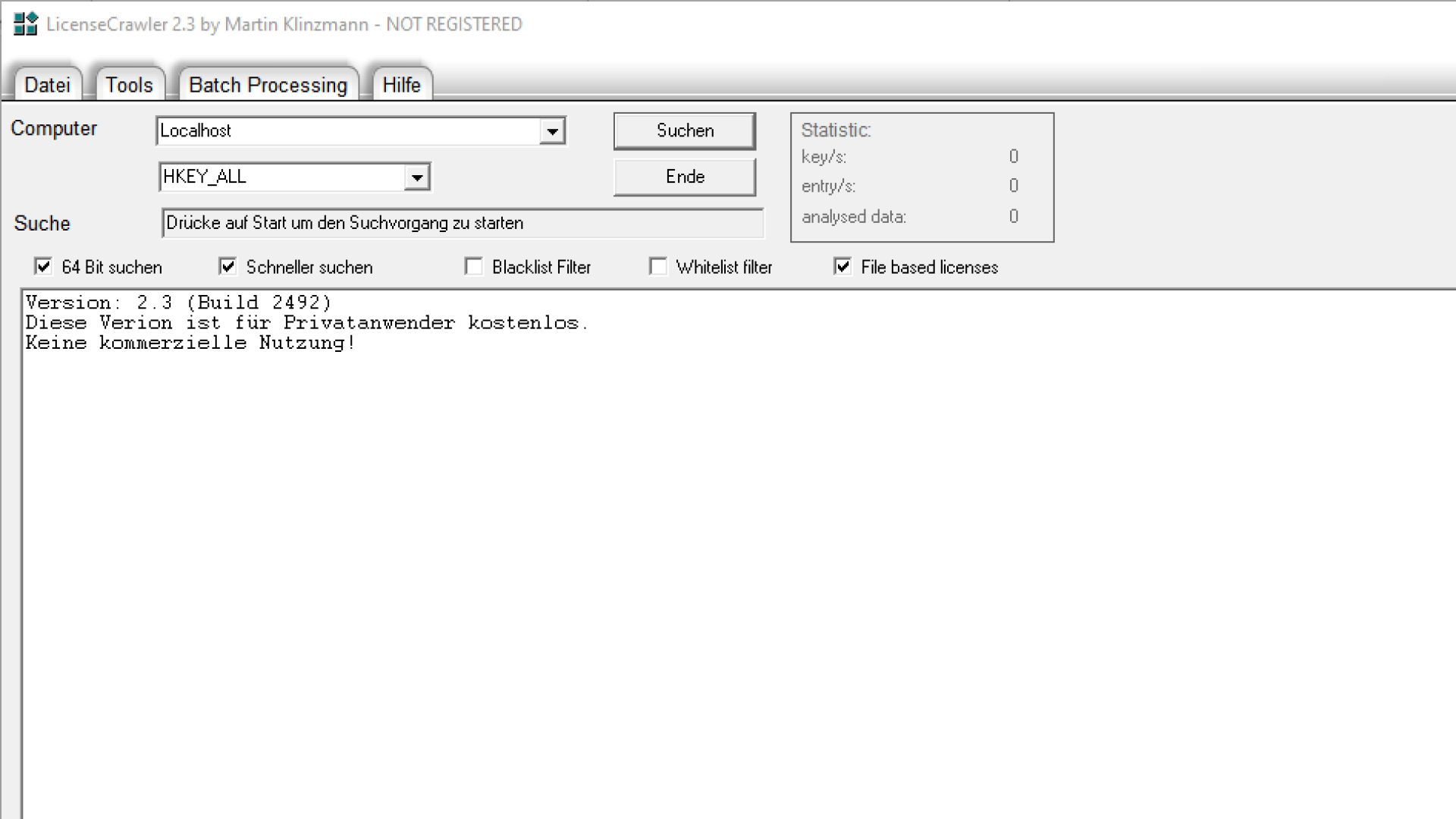The image size is (1456, 819).
Task: Click the Suche label
Action: pos(42,223)
